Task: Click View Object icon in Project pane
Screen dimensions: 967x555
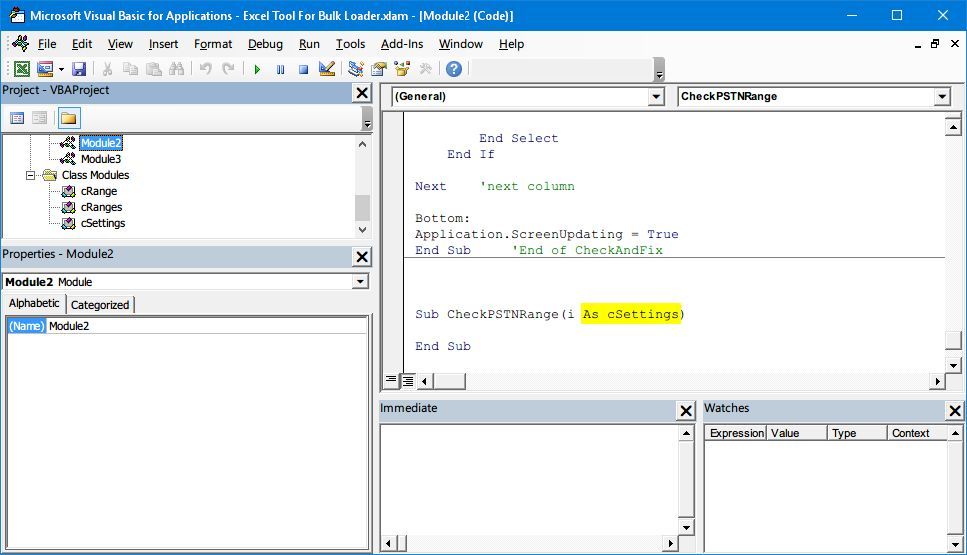Action: (x=39, y=118)
